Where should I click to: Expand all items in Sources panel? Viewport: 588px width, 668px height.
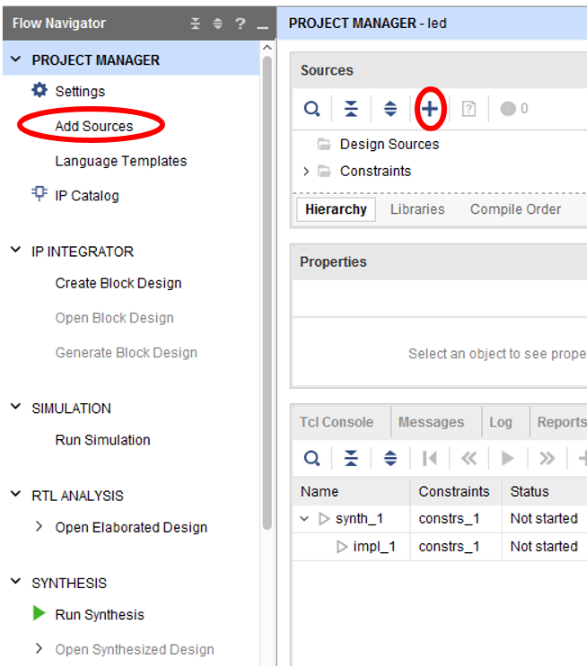(390, 109)
